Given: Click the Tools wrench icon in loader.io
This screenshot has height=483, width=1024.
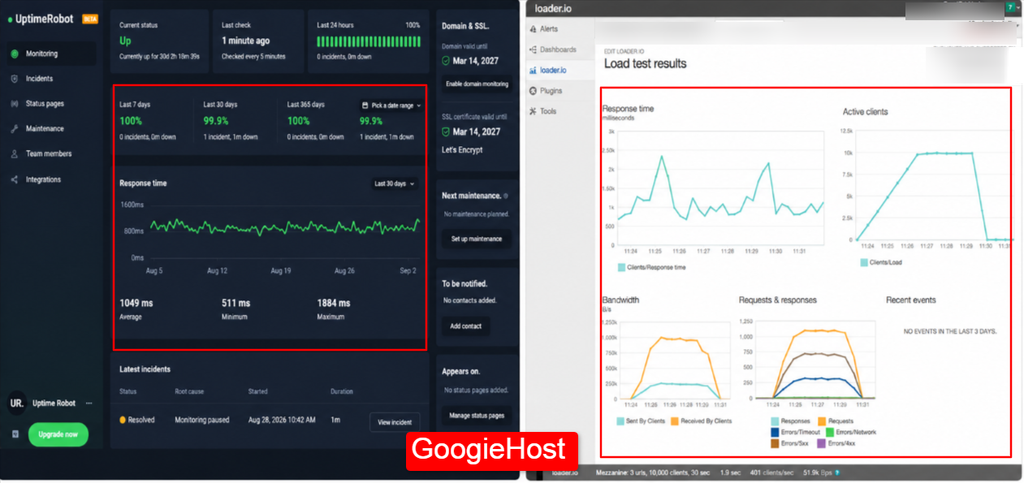Looking at the screenshot, I should (x=534, y=111).
